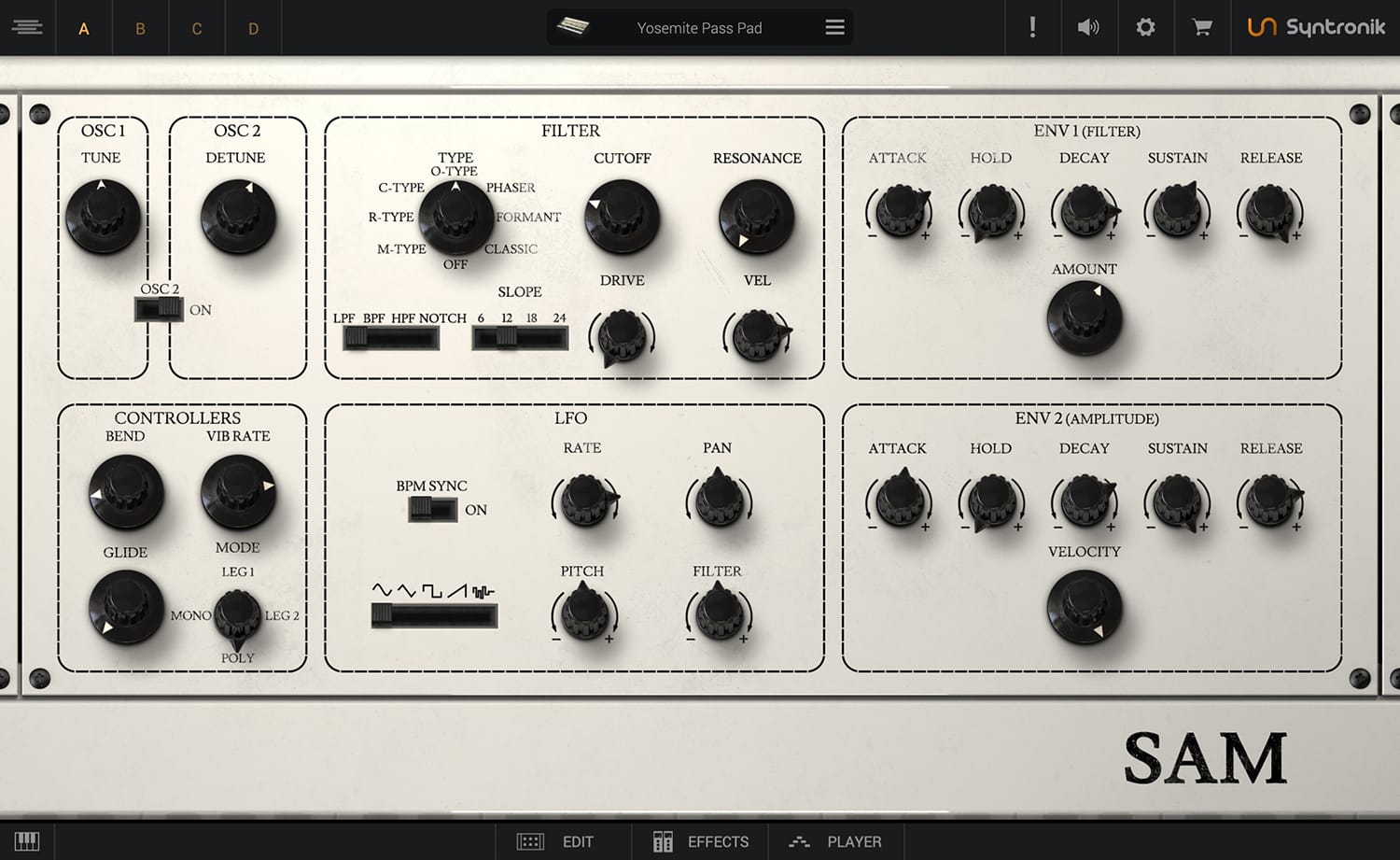Screen dimensions: 1400x860
Task: Switch to the EFFECTS view
Action: (700, 841)
